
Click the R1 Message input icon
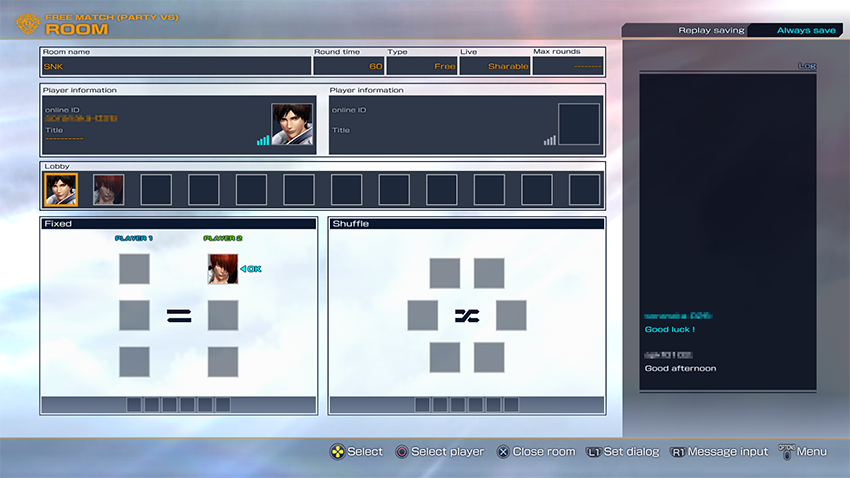click(677, 452)
